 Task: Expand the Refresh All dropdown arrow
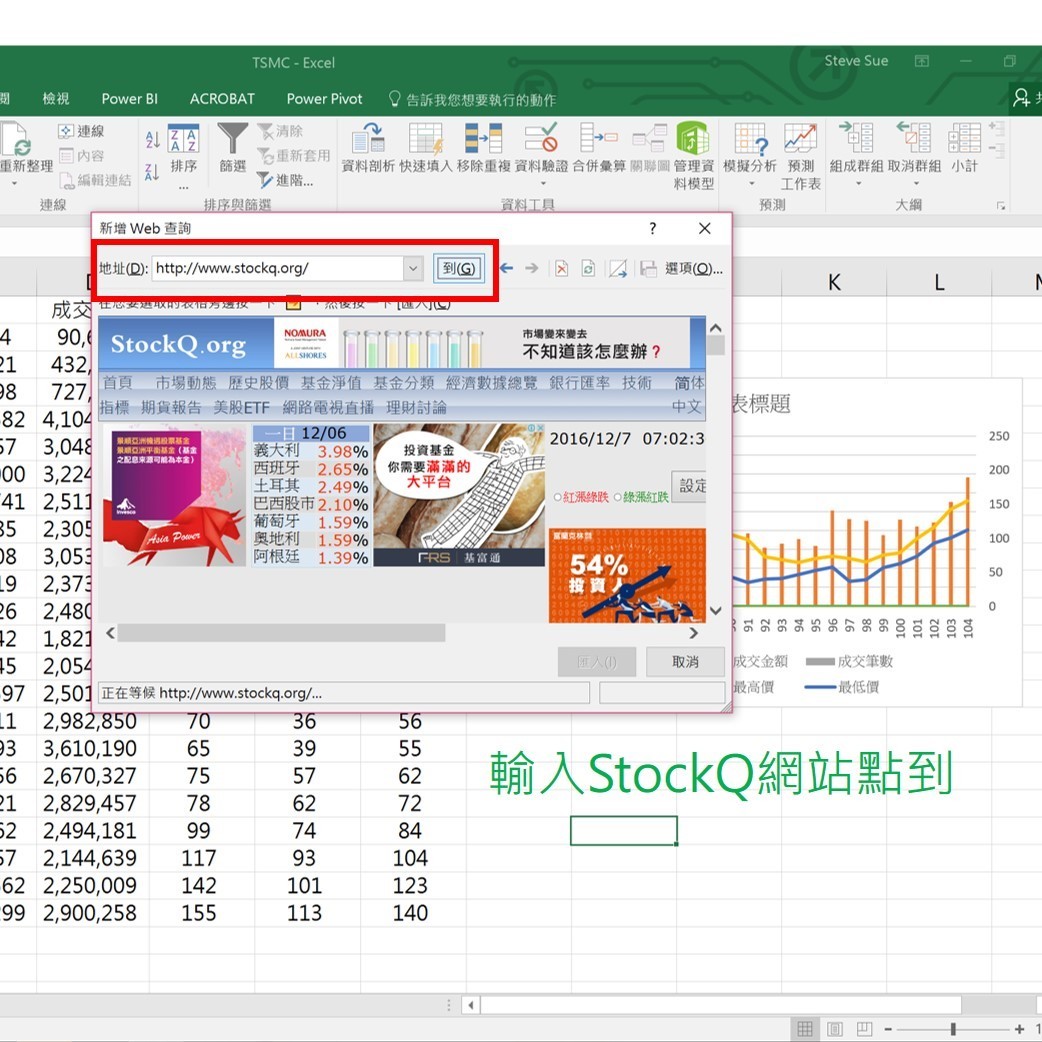click(x=15, y=183)
